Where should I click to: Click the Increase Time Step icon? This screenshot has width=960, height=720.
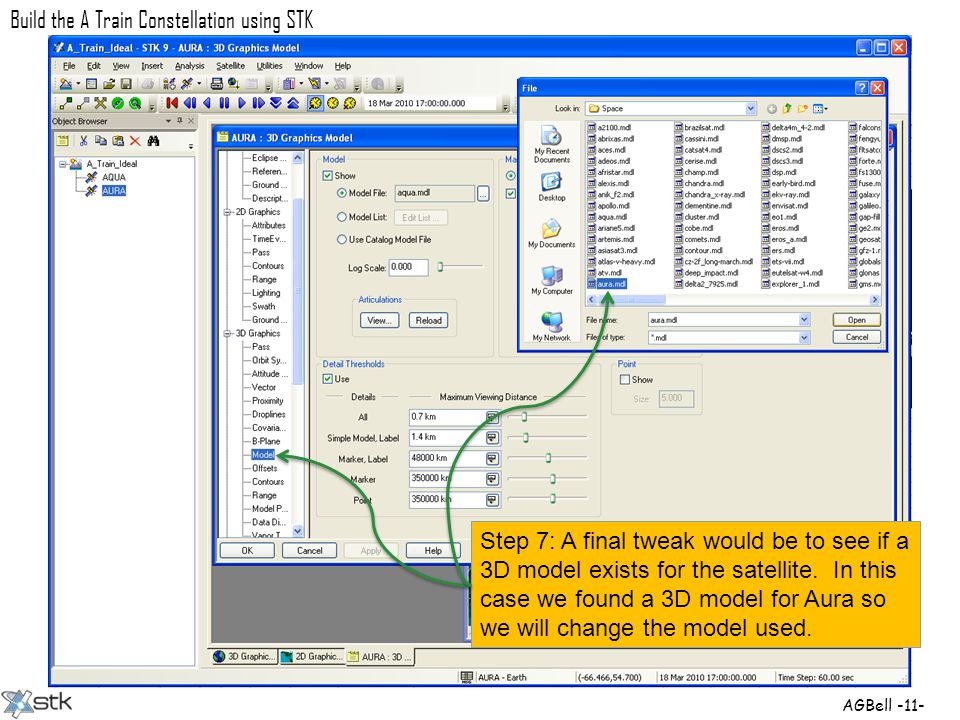click(293, 103)
